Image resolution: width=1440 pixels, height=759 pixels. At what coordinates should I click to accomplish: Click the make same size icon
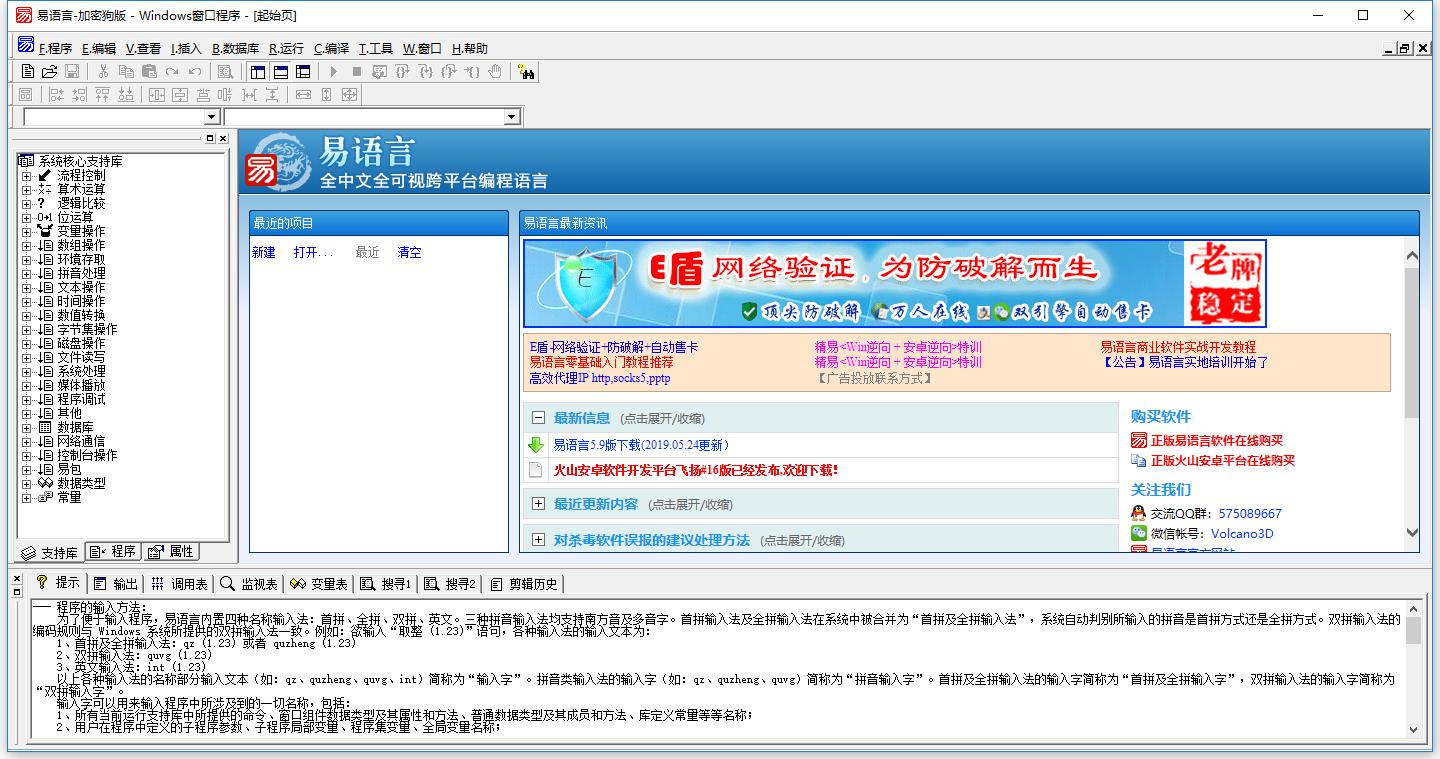click(x=349, y=95)
